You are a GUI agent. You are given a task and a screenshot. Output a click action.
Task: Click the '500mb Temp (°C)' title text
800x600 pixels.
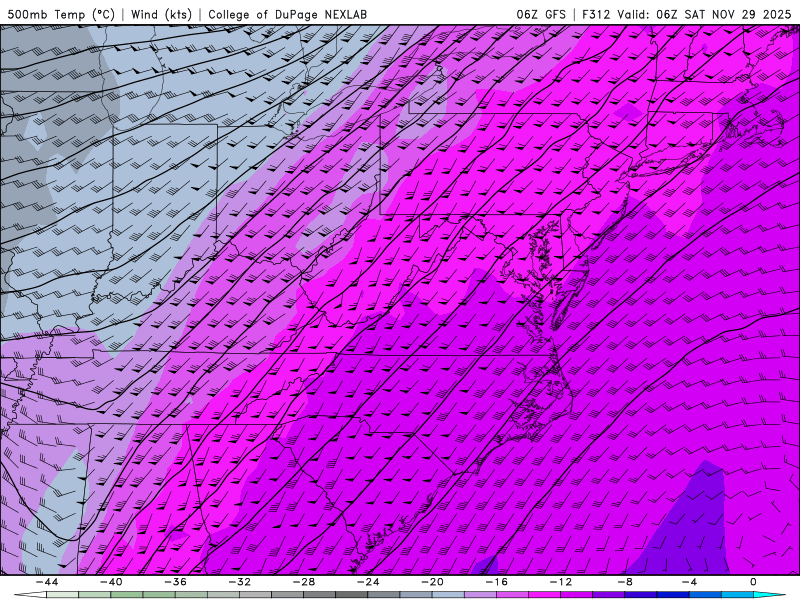click(61, 14)
